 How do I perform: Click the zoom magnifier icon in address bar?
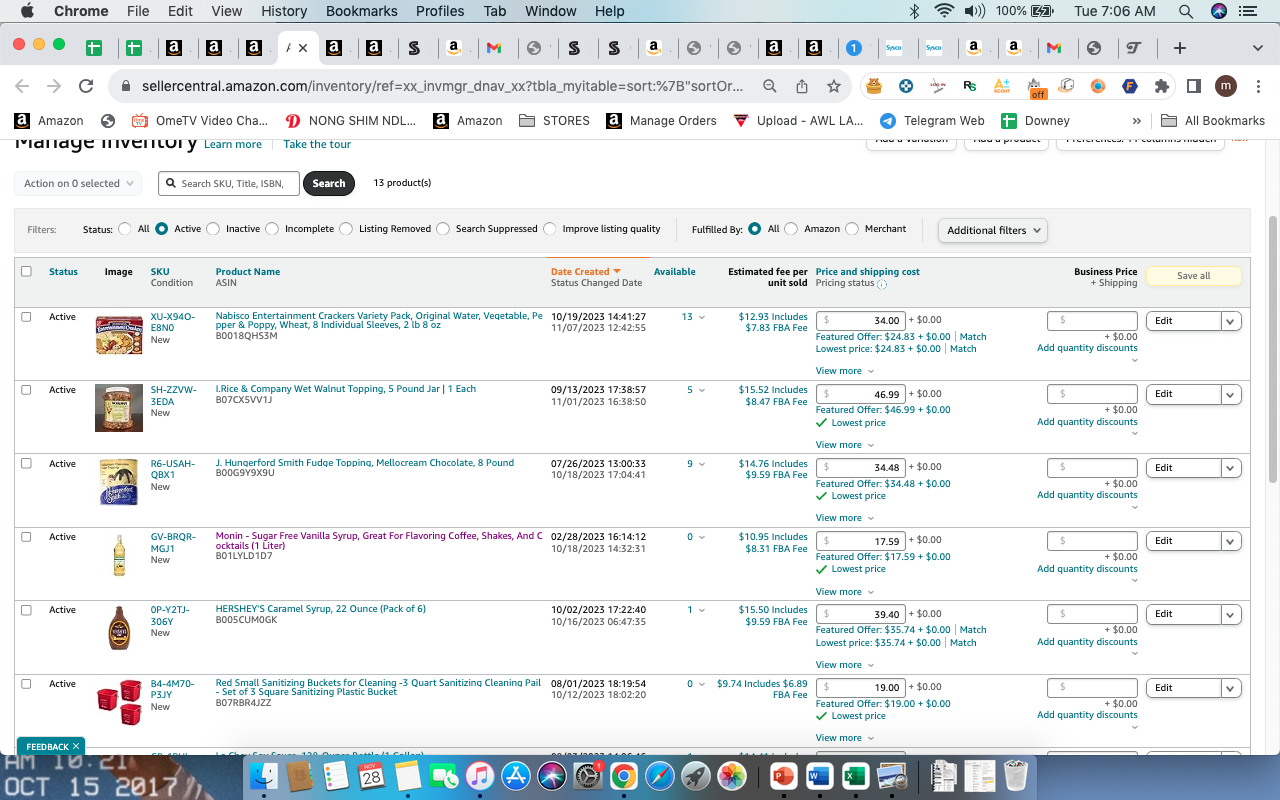coord(770,87)
